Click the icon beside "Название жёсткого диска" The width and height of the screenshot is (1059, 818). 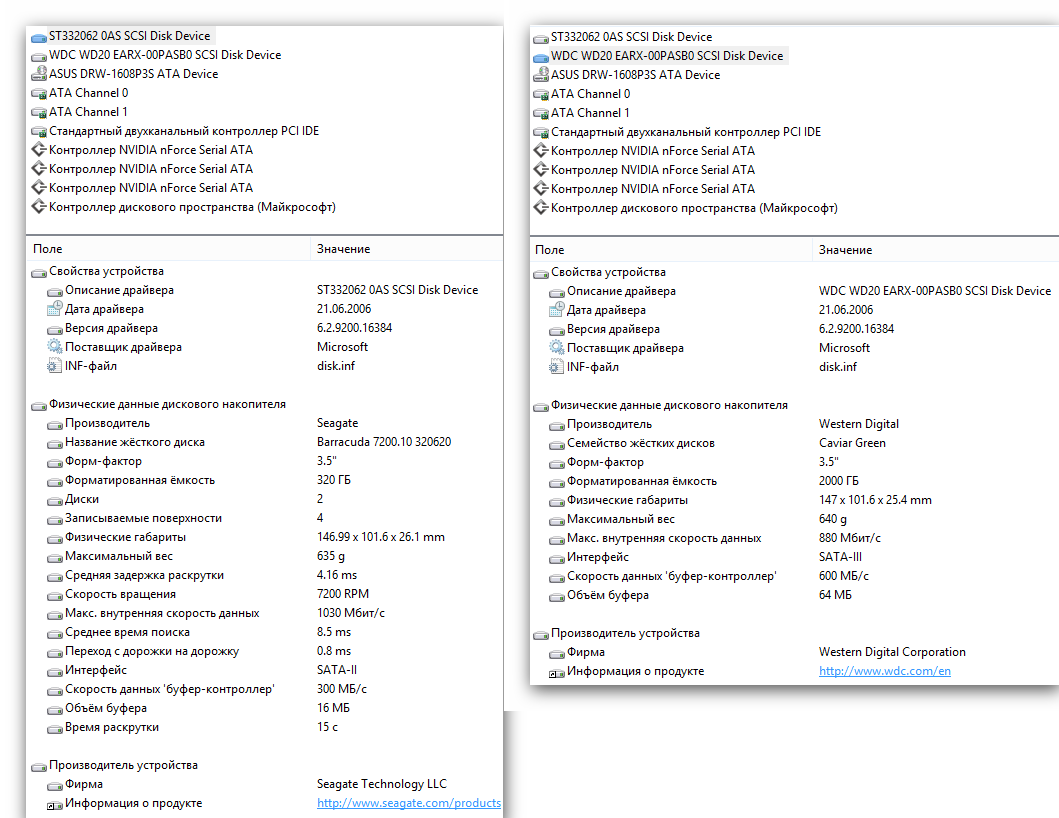click(x=55, y=442)
